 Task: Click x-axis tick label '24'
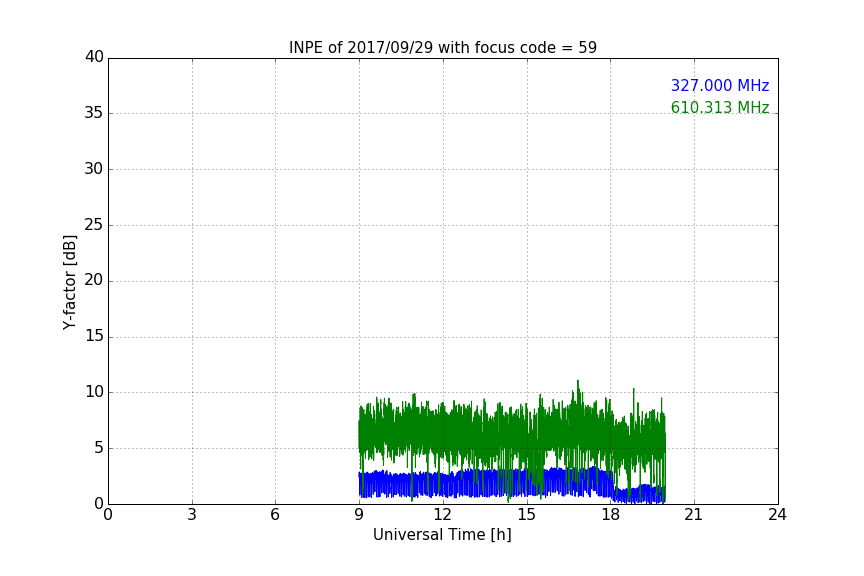(x=777, y=515)
